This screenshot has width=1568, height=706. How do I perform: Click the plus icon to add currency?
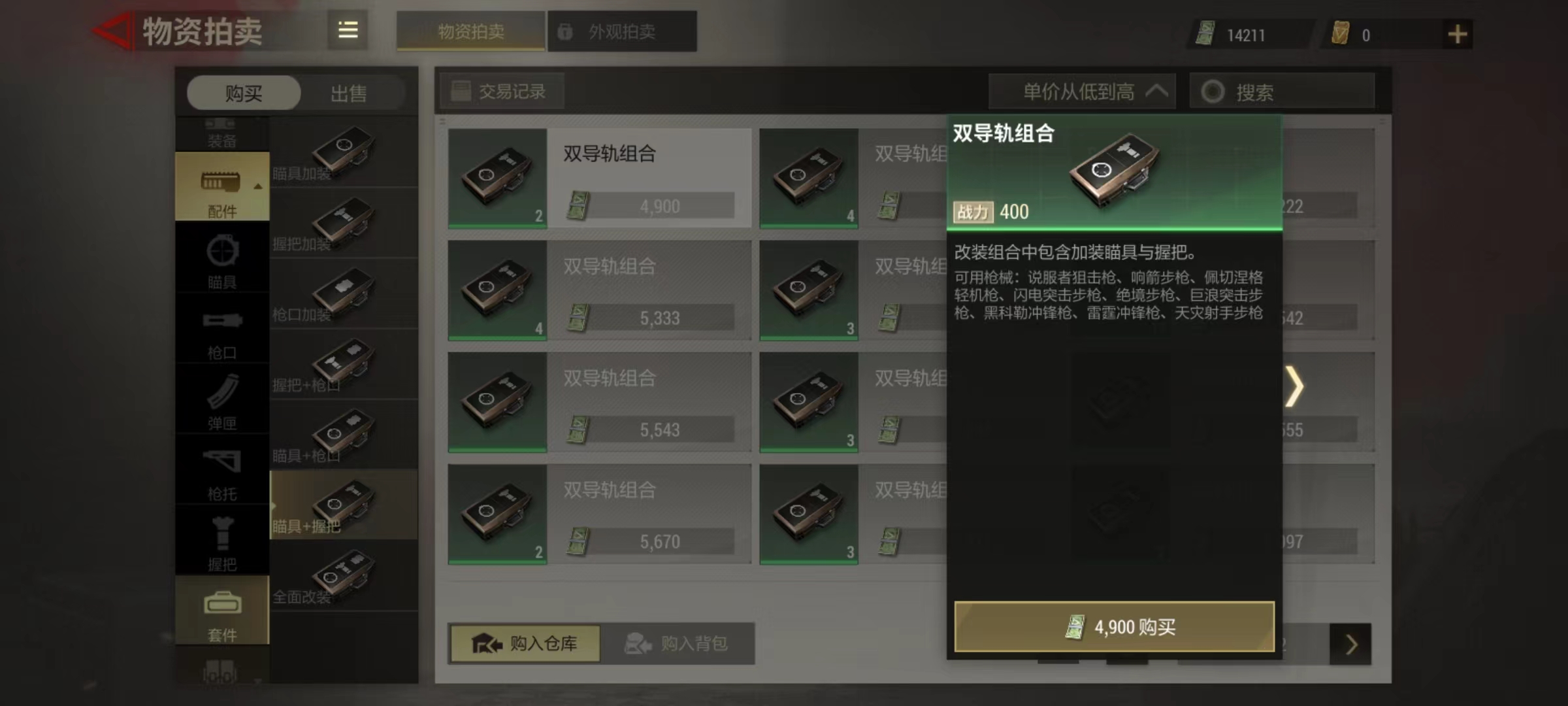[1457, 34]
